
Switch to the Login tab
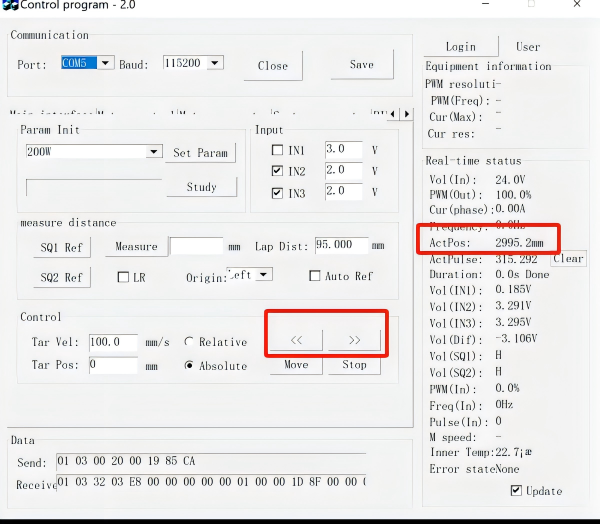(460, 46)
